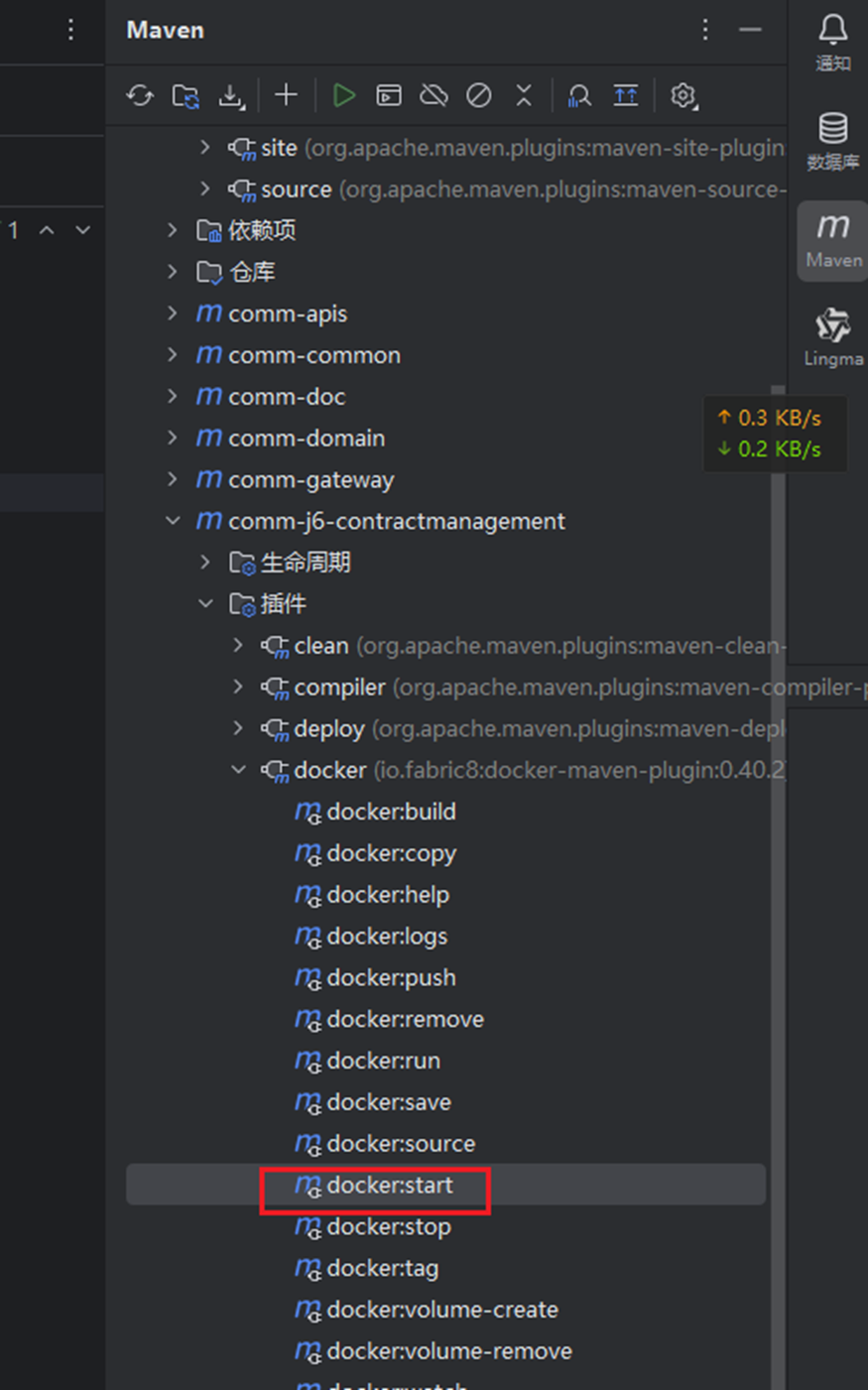Expand the 仓库 folder
This screenshot has height=1390, width=868.
pyautogui.click(x=173, y=272)
